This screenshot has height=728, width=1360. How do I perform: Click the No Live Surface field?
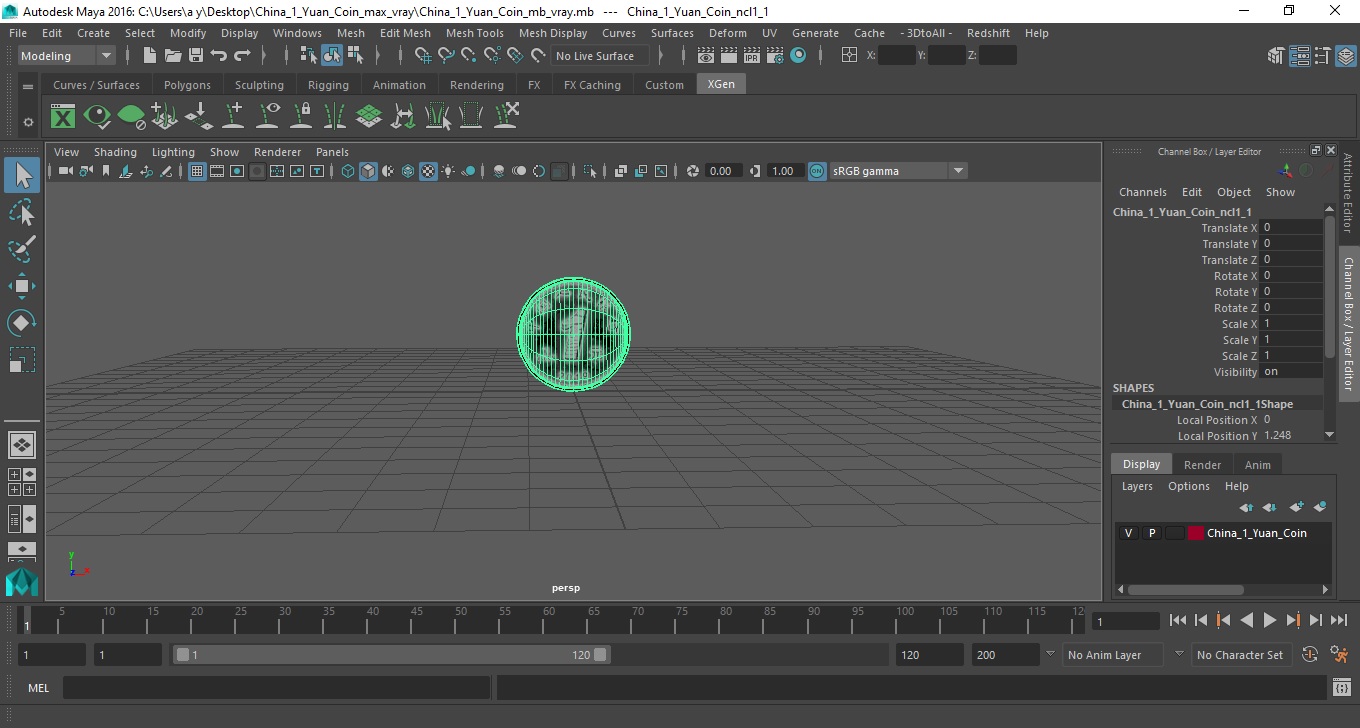point(600,56)
